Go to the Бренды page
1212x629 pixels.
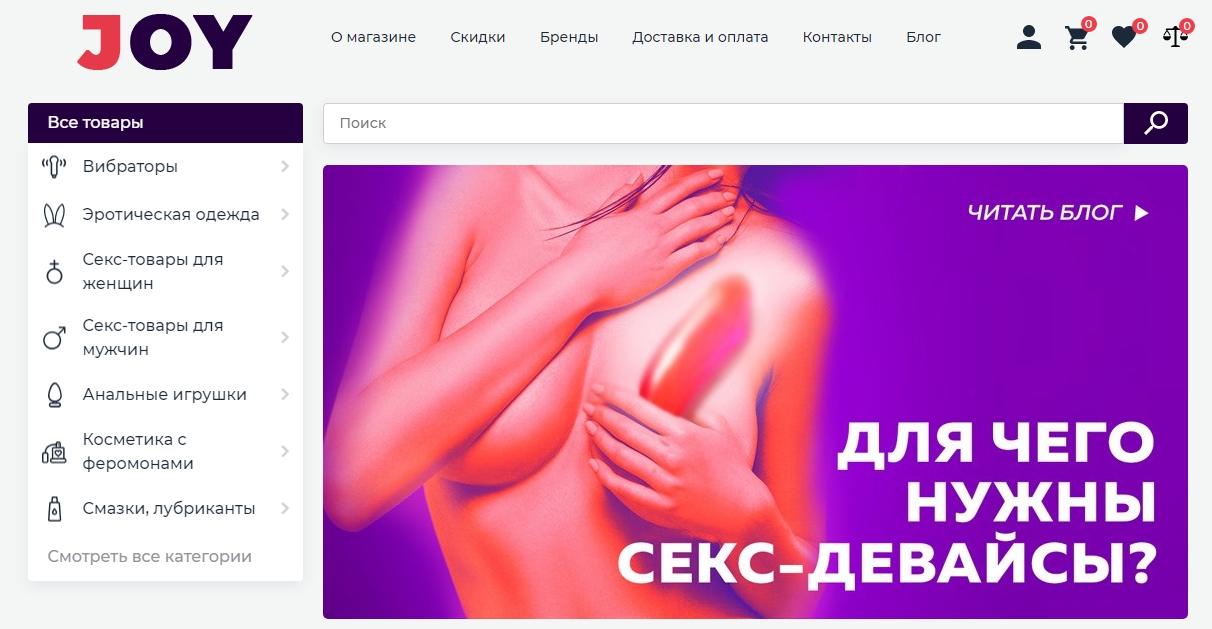tap(569, 37)
